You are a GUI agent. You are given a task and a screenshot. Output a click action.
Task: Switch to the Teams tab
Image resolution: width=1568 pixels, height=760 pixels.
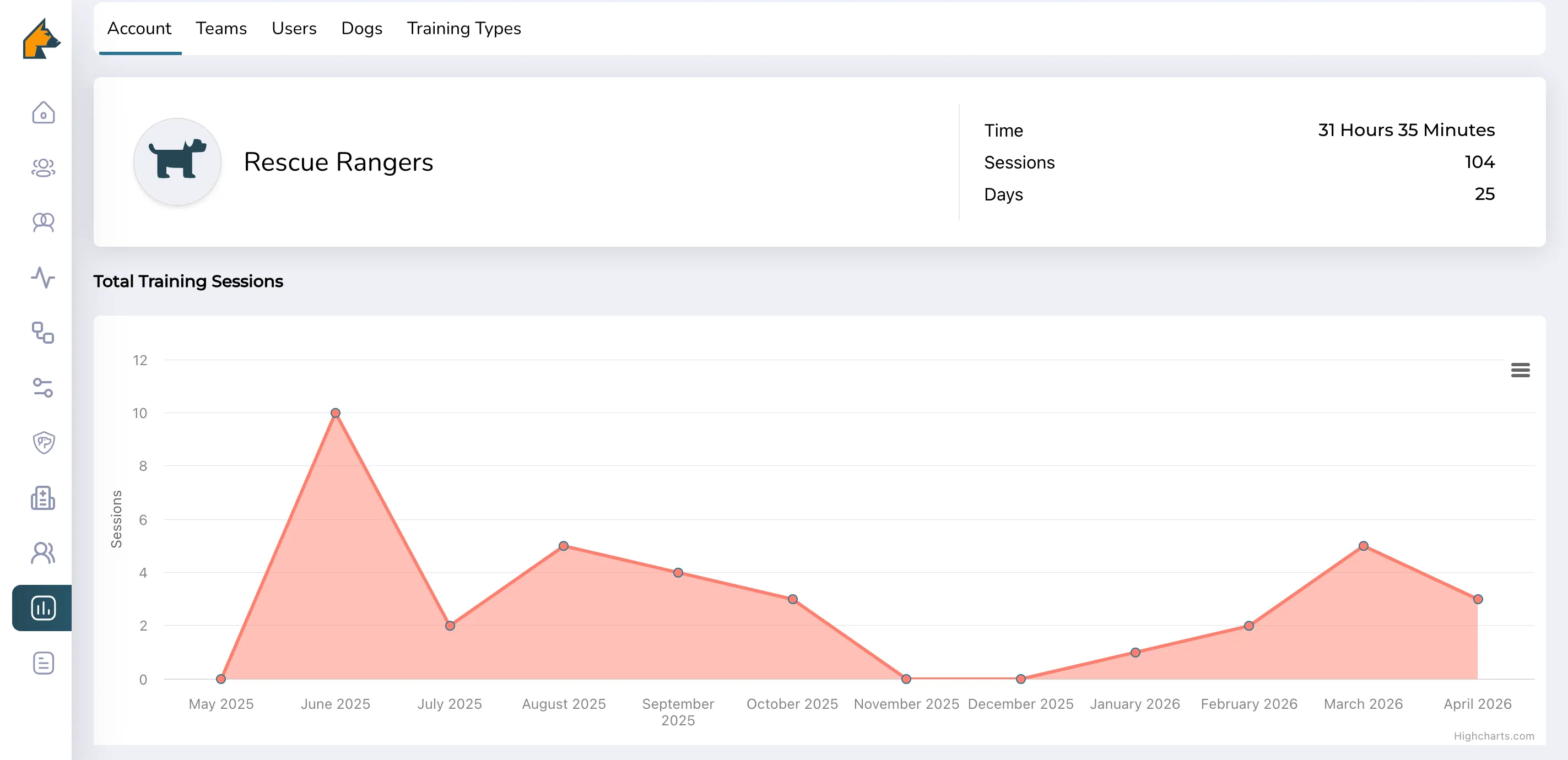click(x=221, y=29)
